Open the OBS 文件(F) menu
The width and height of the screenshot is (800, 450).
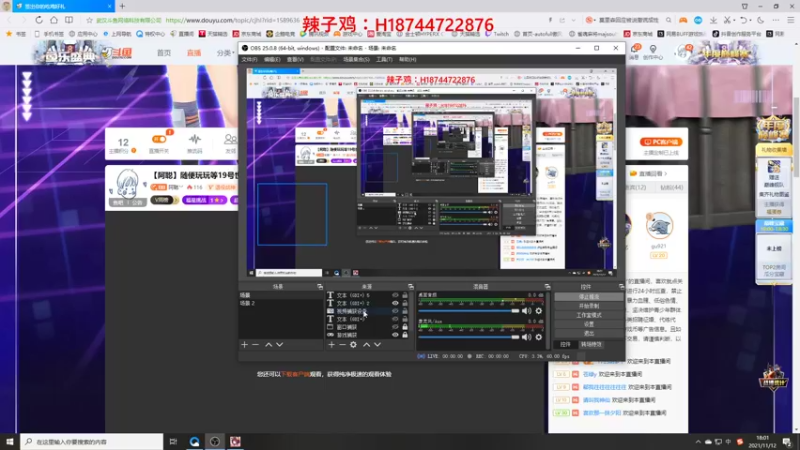coord(249,60)
